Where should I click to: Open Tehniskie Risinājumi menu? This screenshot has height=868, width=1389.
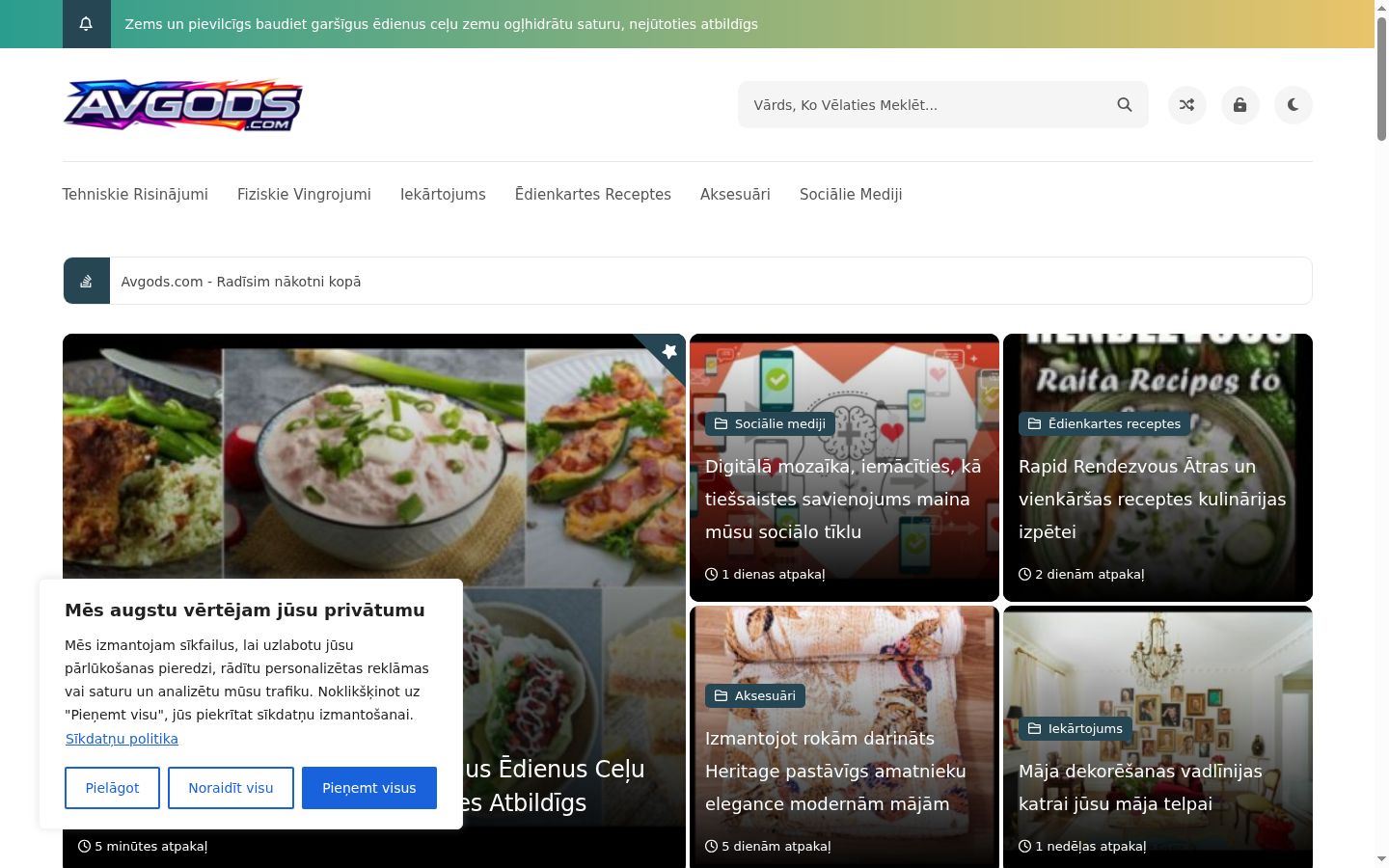(x=135, y=194)
